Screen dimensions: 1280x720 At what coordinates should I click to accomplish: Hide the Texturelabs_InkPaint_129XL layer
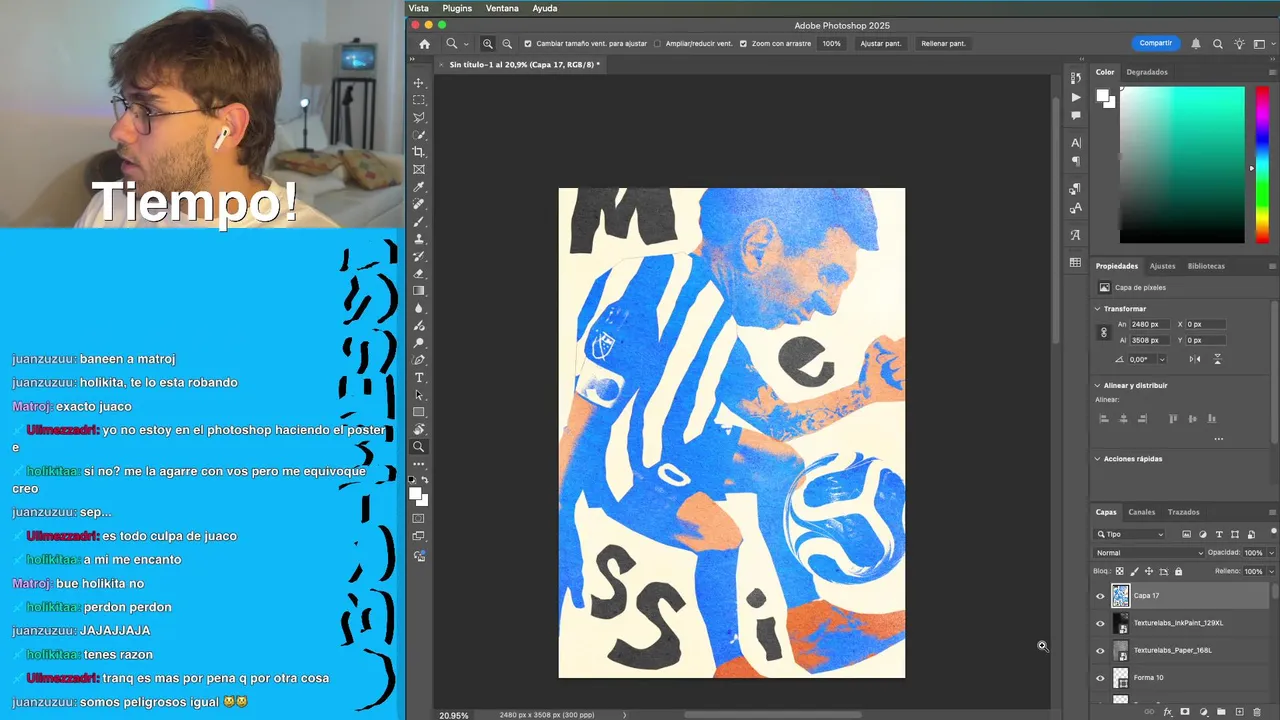point(1101,623)
